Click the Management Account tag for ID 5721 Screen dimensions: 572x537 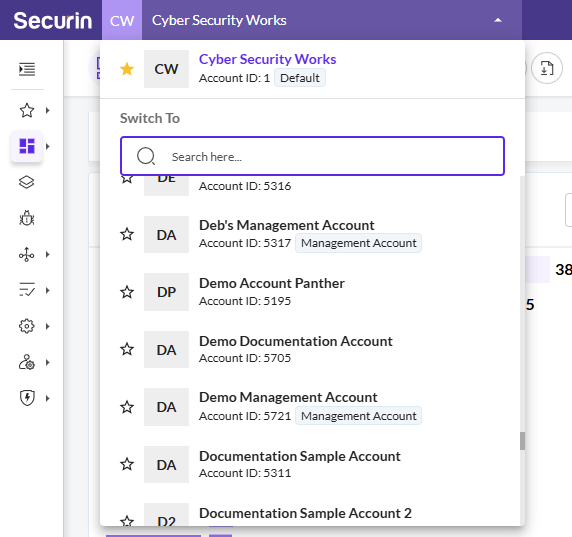[x=358, y=416]
